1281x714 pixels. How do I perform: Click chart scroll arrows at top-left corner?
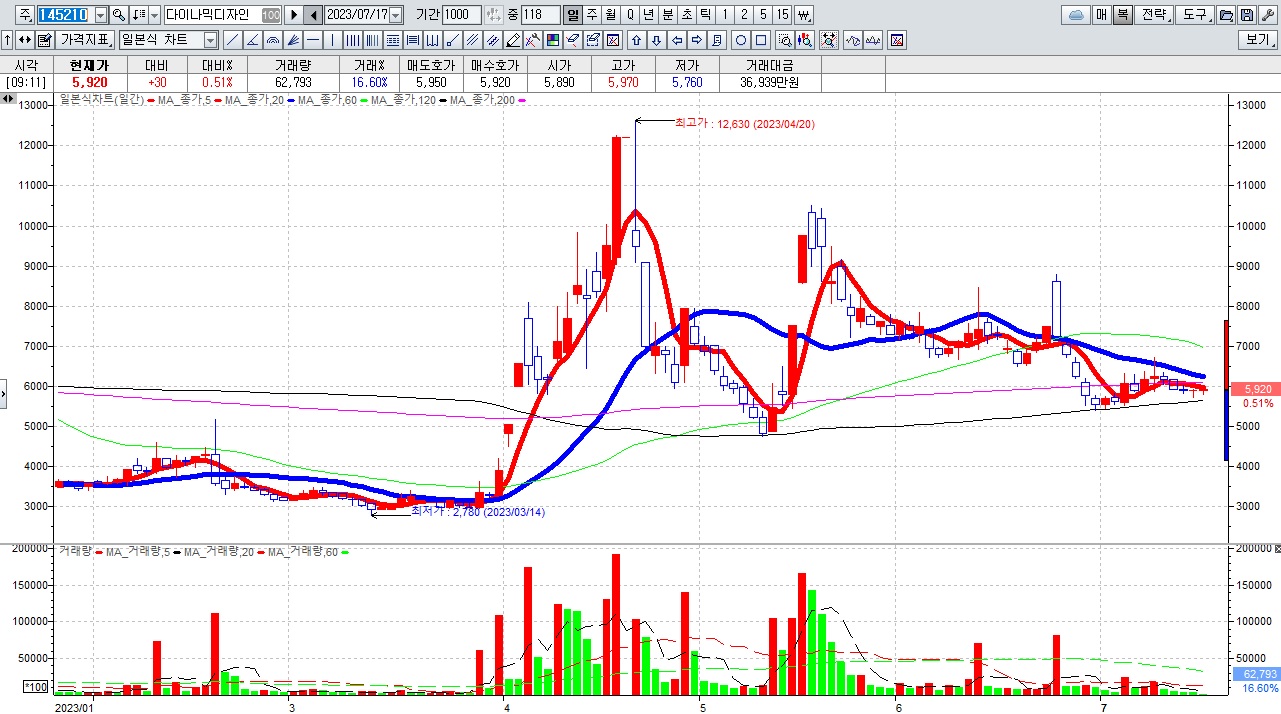[x=8, y=98]
